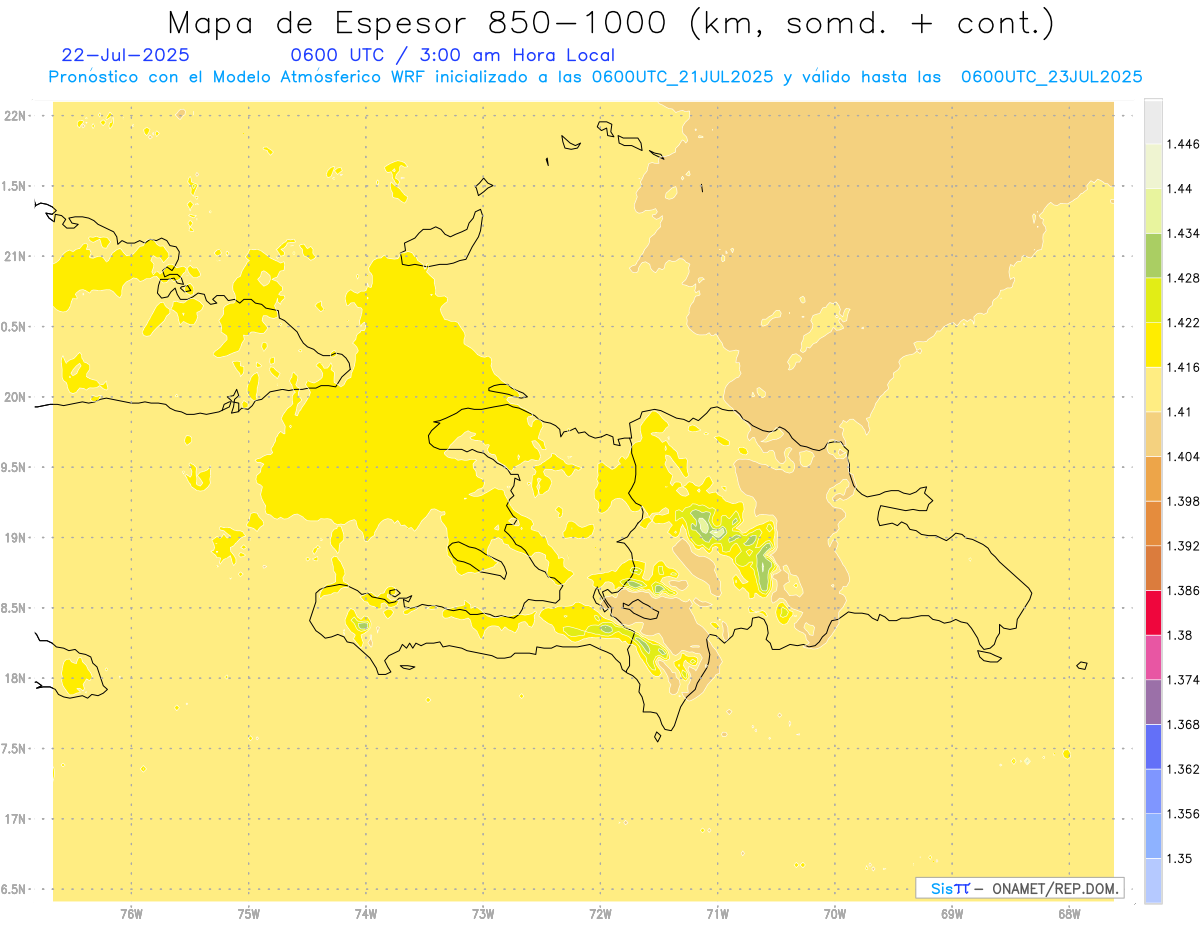Click the 1.428 legend value

(1184, 278)
